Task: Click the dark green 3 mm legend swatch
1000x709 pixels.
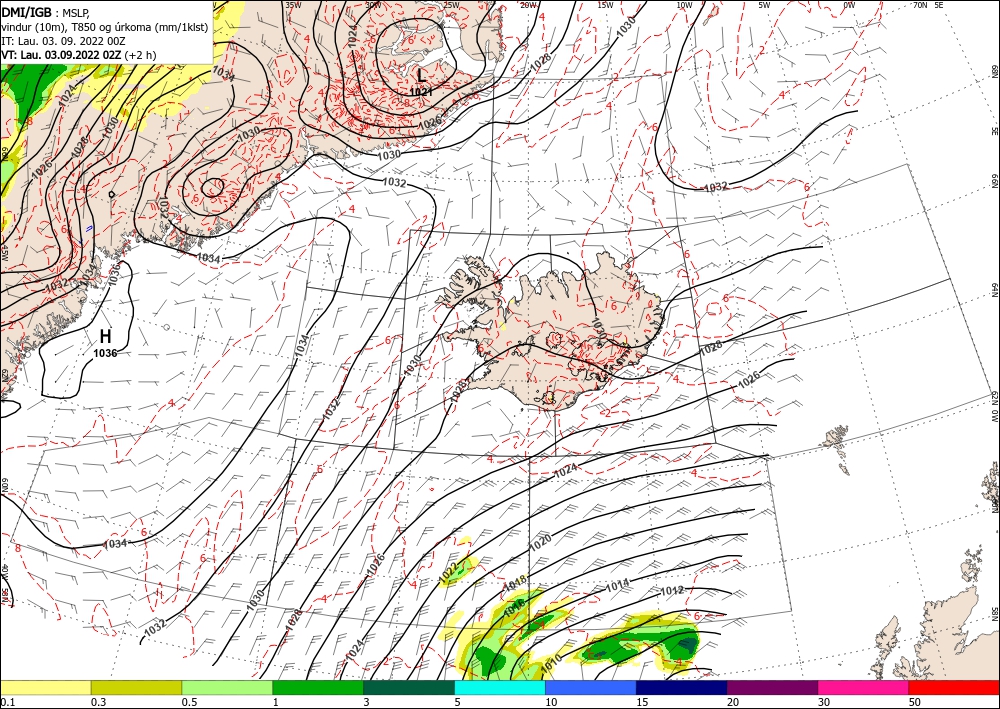Action: (x=409, y=687)
